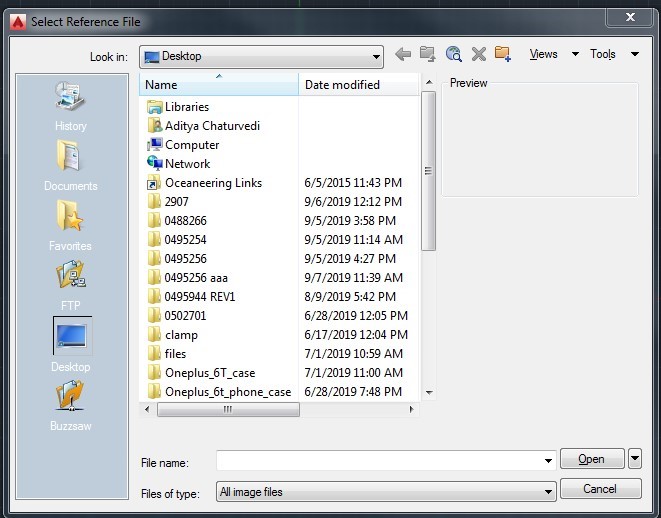Click the horizontal scroll left arrow
661x518 pixels.
(147, 409)
